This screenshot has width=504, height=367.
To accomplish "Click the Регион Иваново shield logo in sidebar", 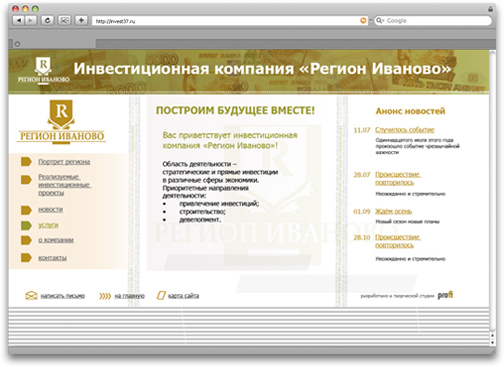I will point(61,122).
